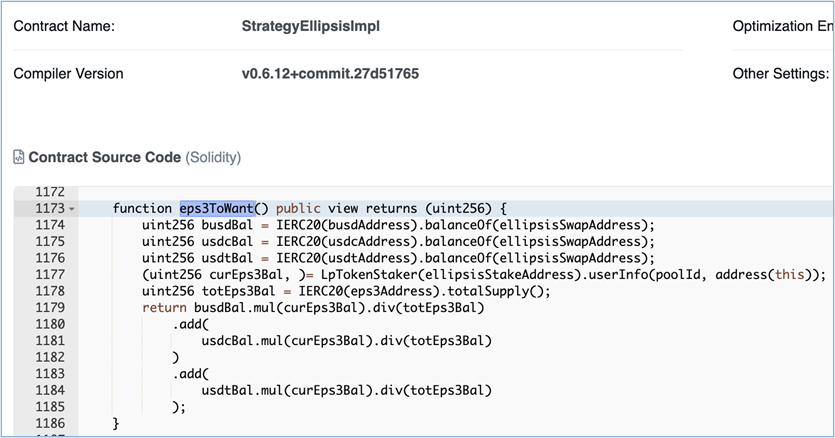
Task: Click the return statement on line 1179
Action: pyautogui.click(x=164, y=308)
